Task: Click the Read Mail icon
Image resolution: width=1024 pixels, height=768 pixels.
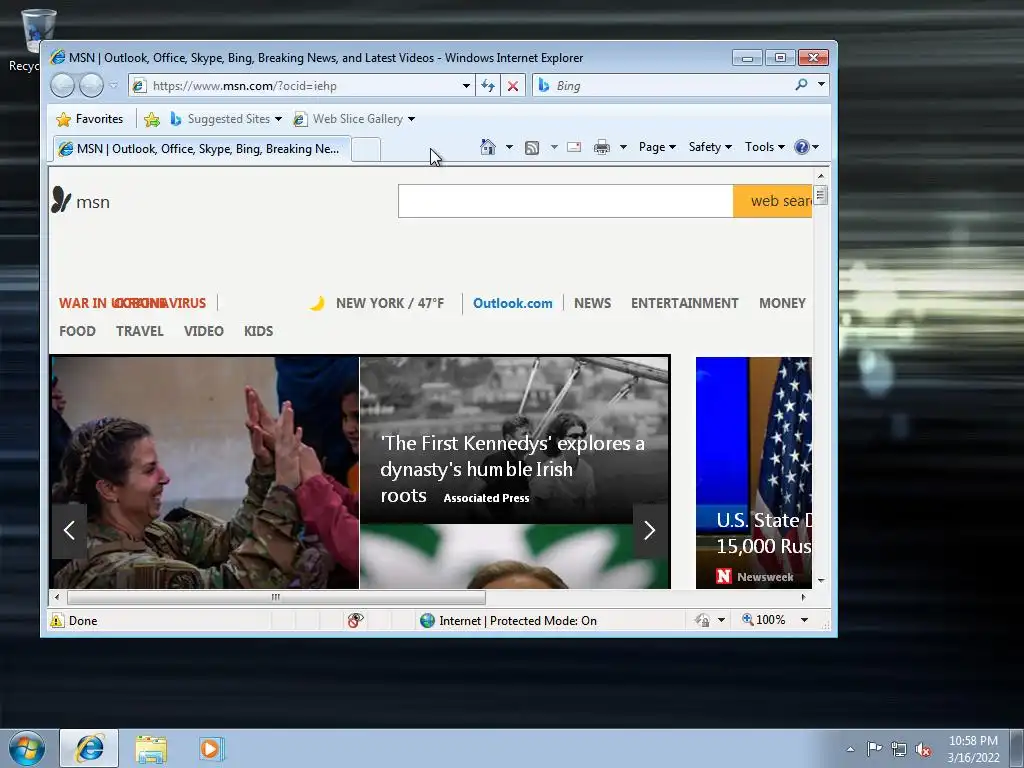Action: [x=574, y=147]
